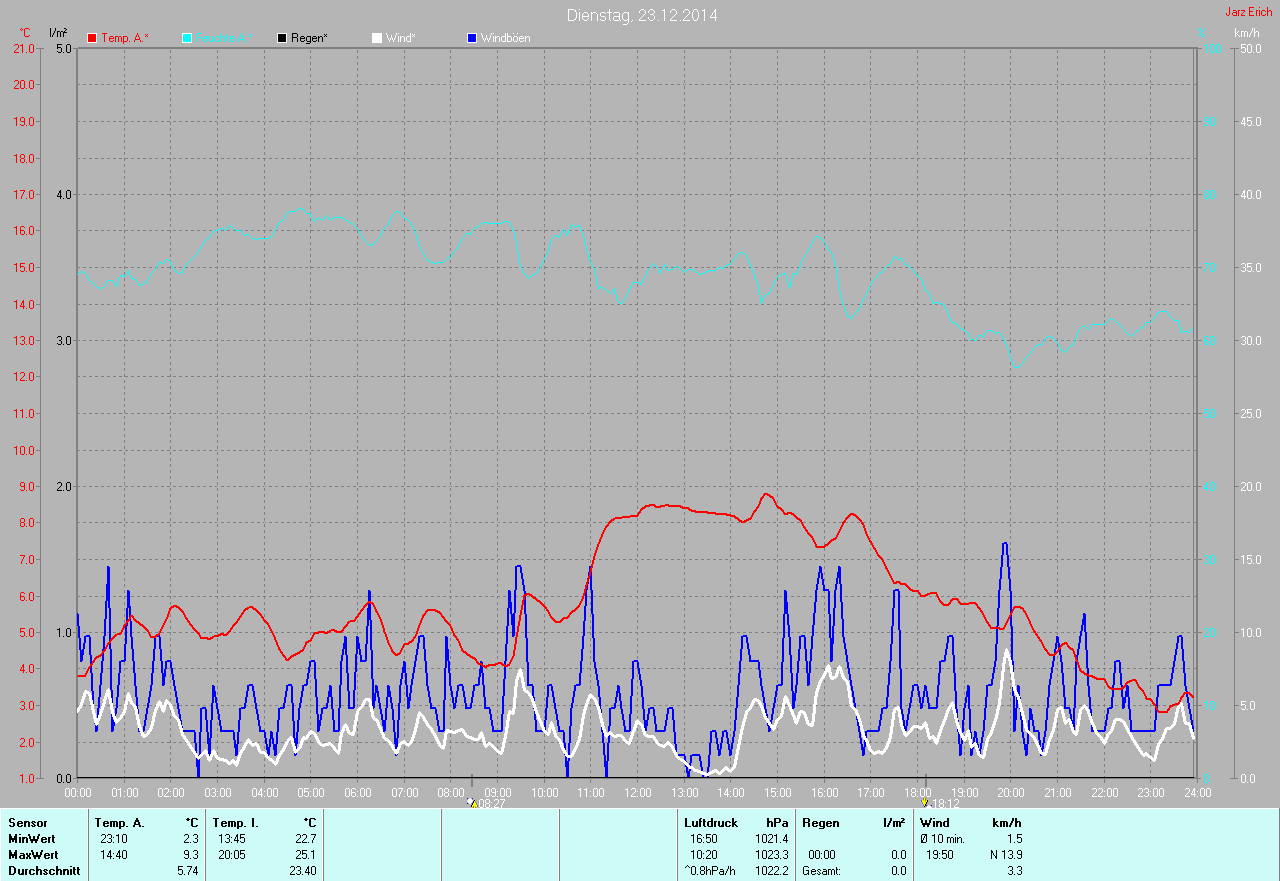Click the 'Ø 10 min.' wind label
1280x881 pixels.
(x=942, y=838)
